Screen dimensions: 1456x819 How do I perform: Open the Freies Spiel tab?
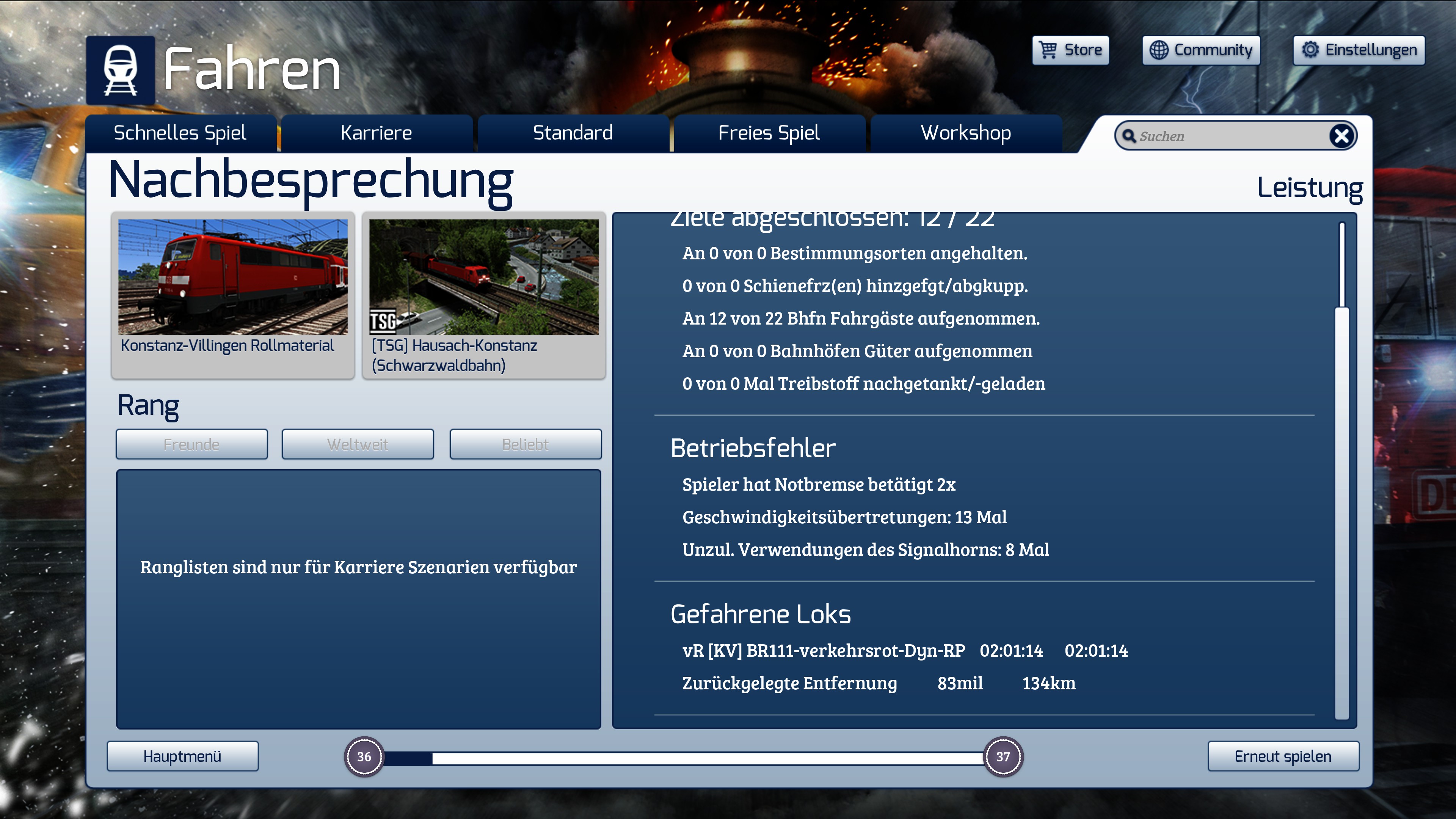click(769, 133)
